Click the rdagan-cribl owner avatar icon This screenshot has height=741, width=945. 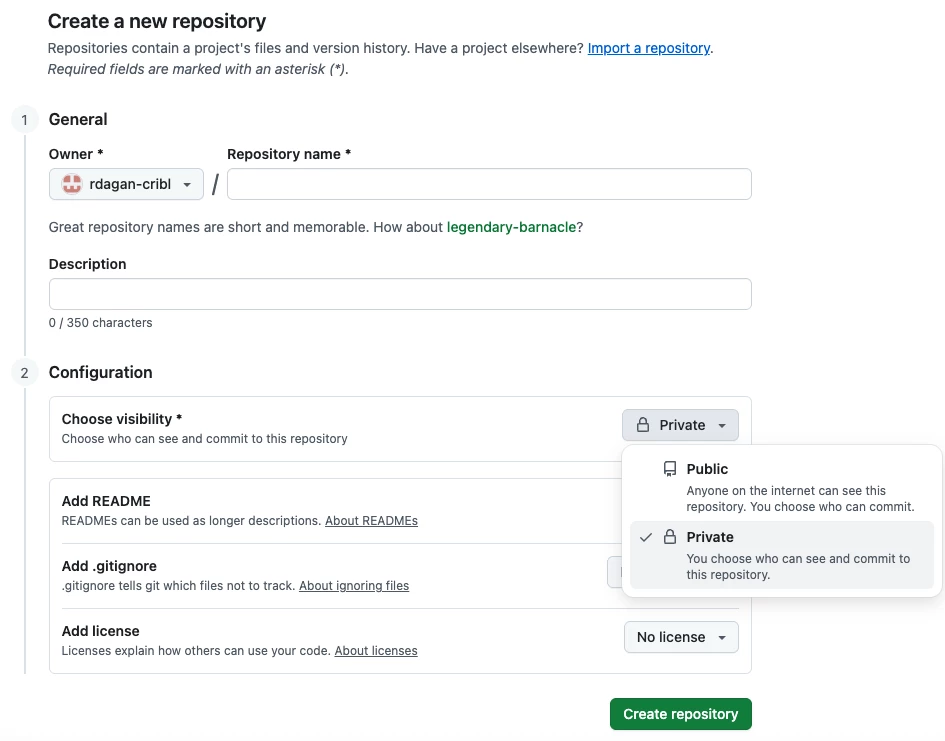[72, 184]
